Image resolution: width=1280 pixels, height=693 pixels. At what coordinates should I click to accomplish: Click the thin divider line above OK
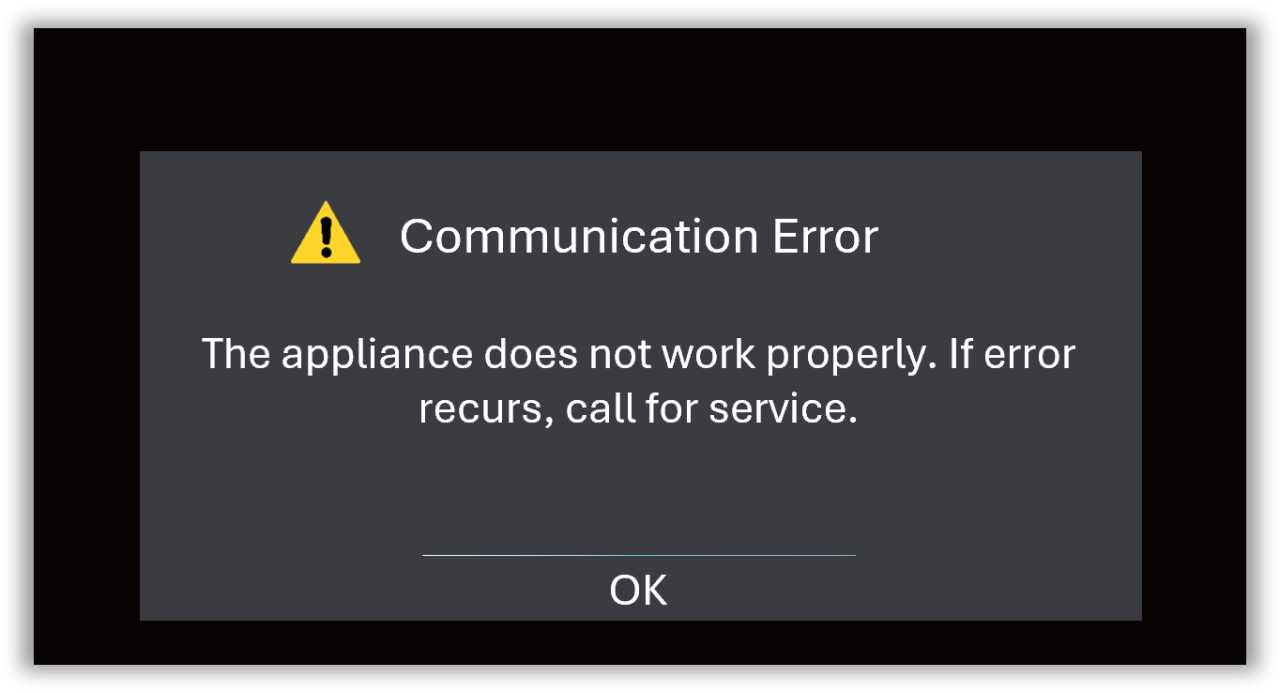click(x=639, y=555)
